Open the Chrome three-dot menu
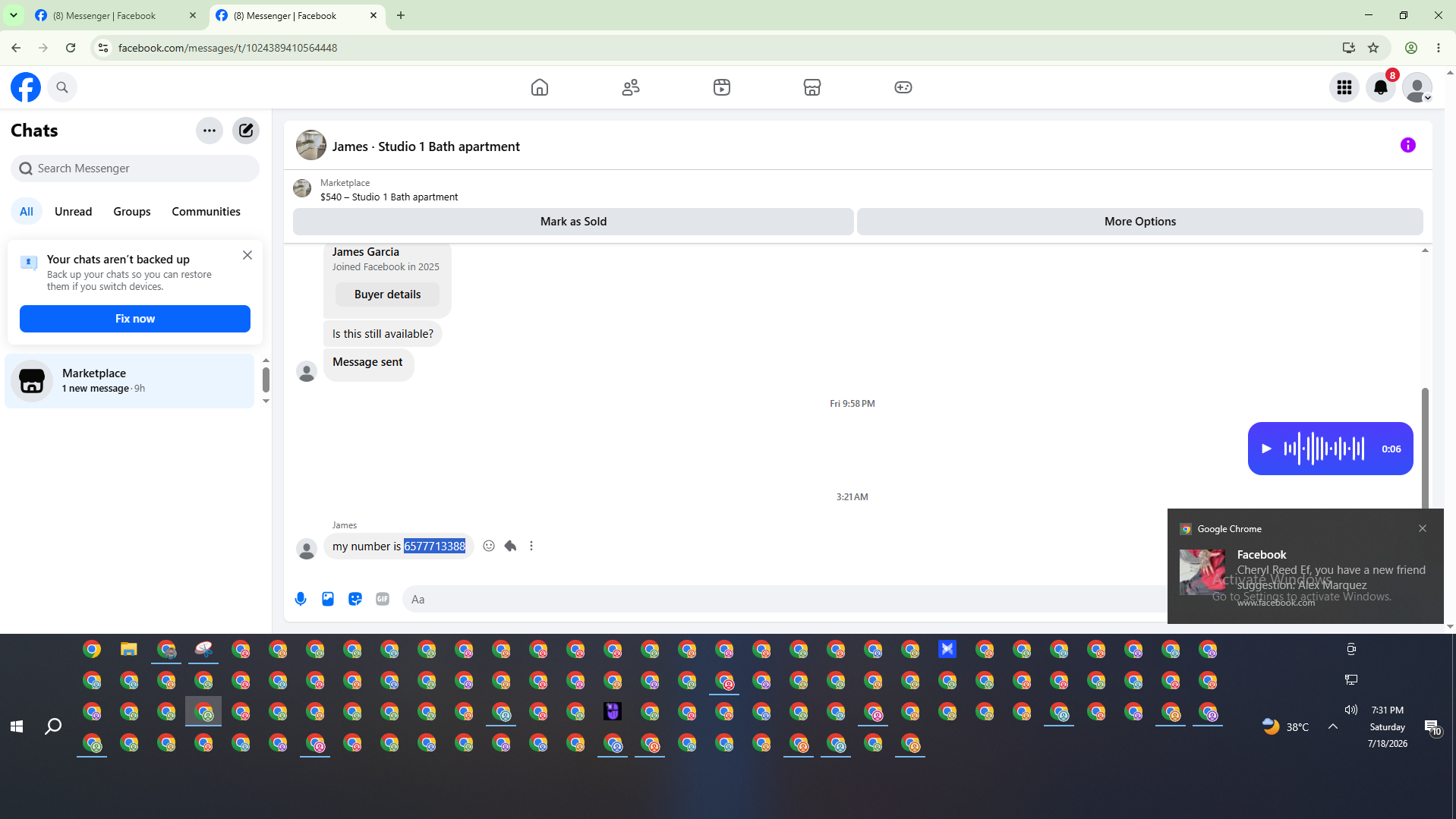The image size is (1456, 819). click(x=1439, y=48)
